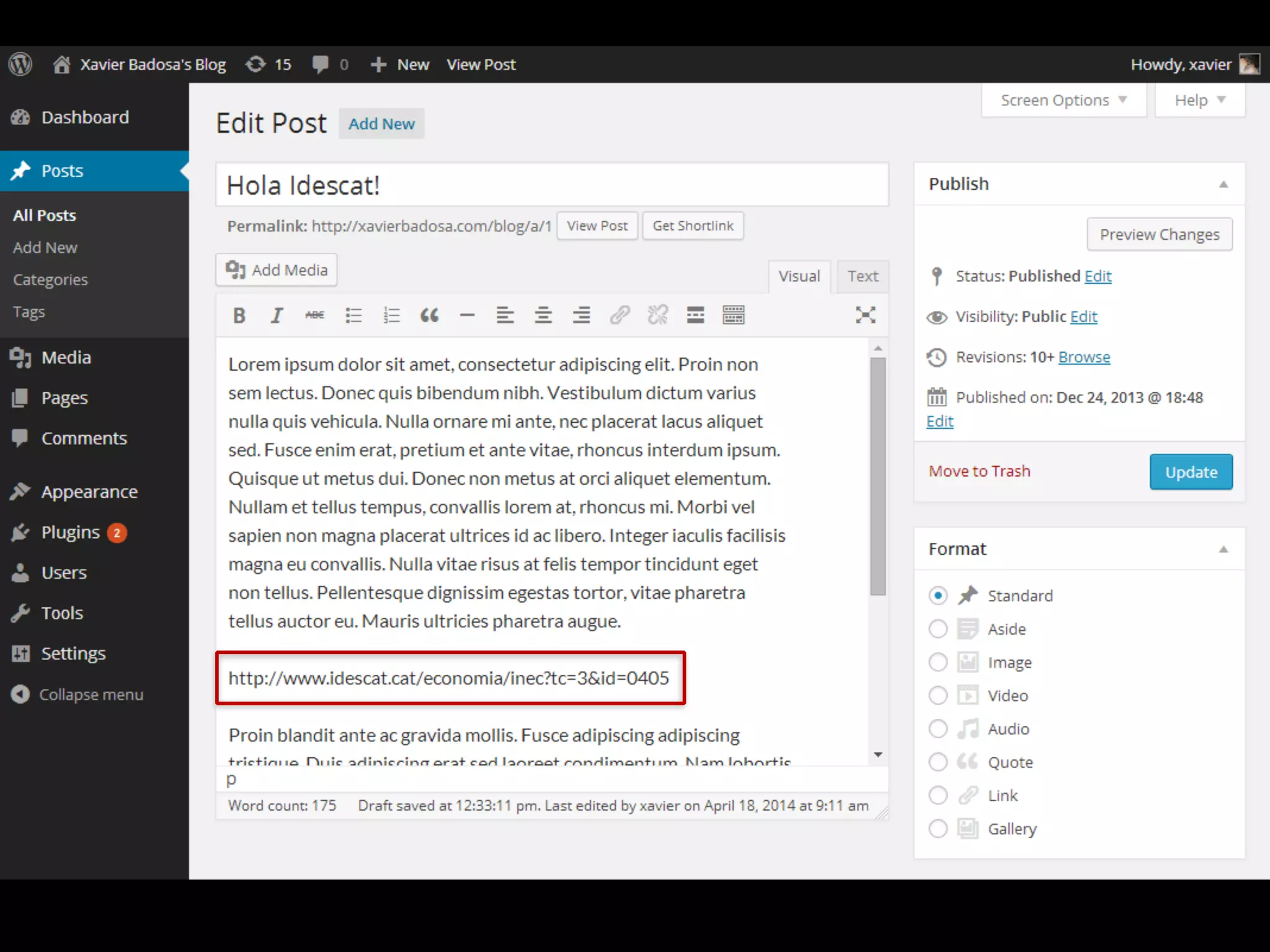Enter distraction-free fullscreen writing mode
Image resolution: width=1270 pixels, height=952 pixels.
[x=865, y=315]
